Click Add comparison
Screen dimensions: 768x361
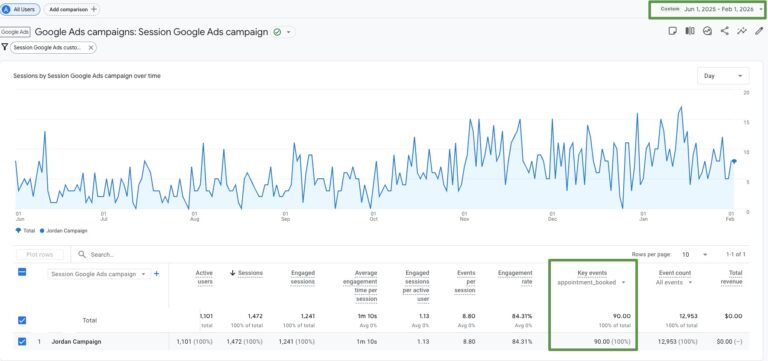pos(72,9)
